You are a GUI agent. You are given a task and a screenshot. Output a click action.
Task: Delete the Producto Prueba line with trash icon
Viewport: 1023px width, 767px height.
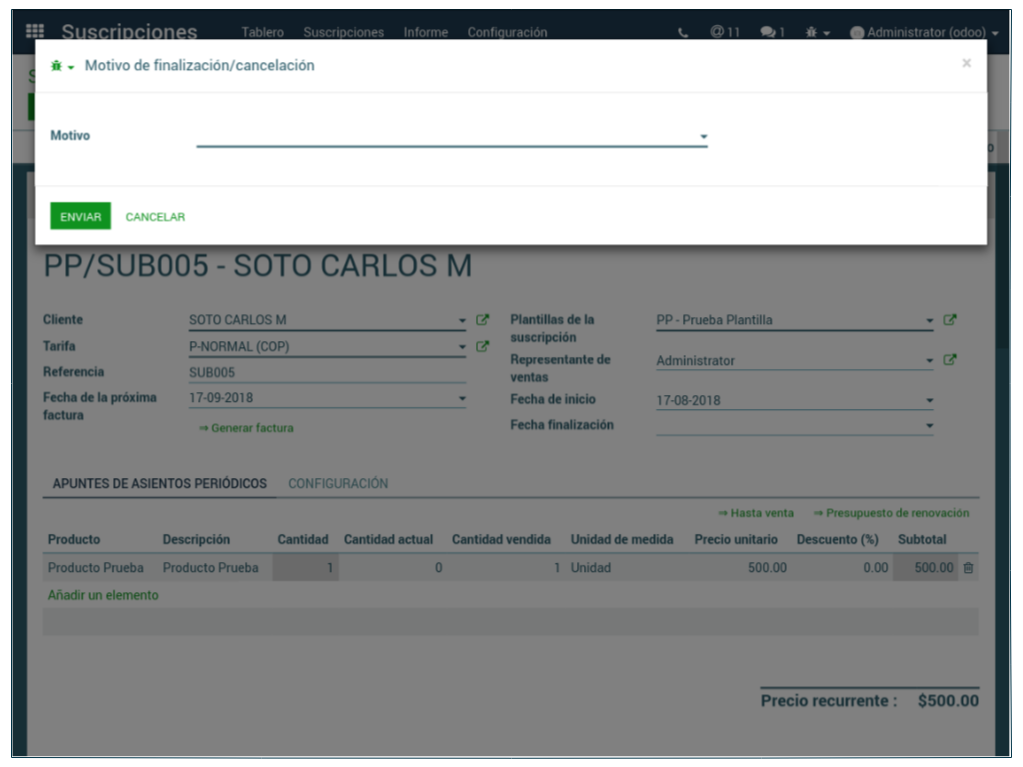point(968,568)
